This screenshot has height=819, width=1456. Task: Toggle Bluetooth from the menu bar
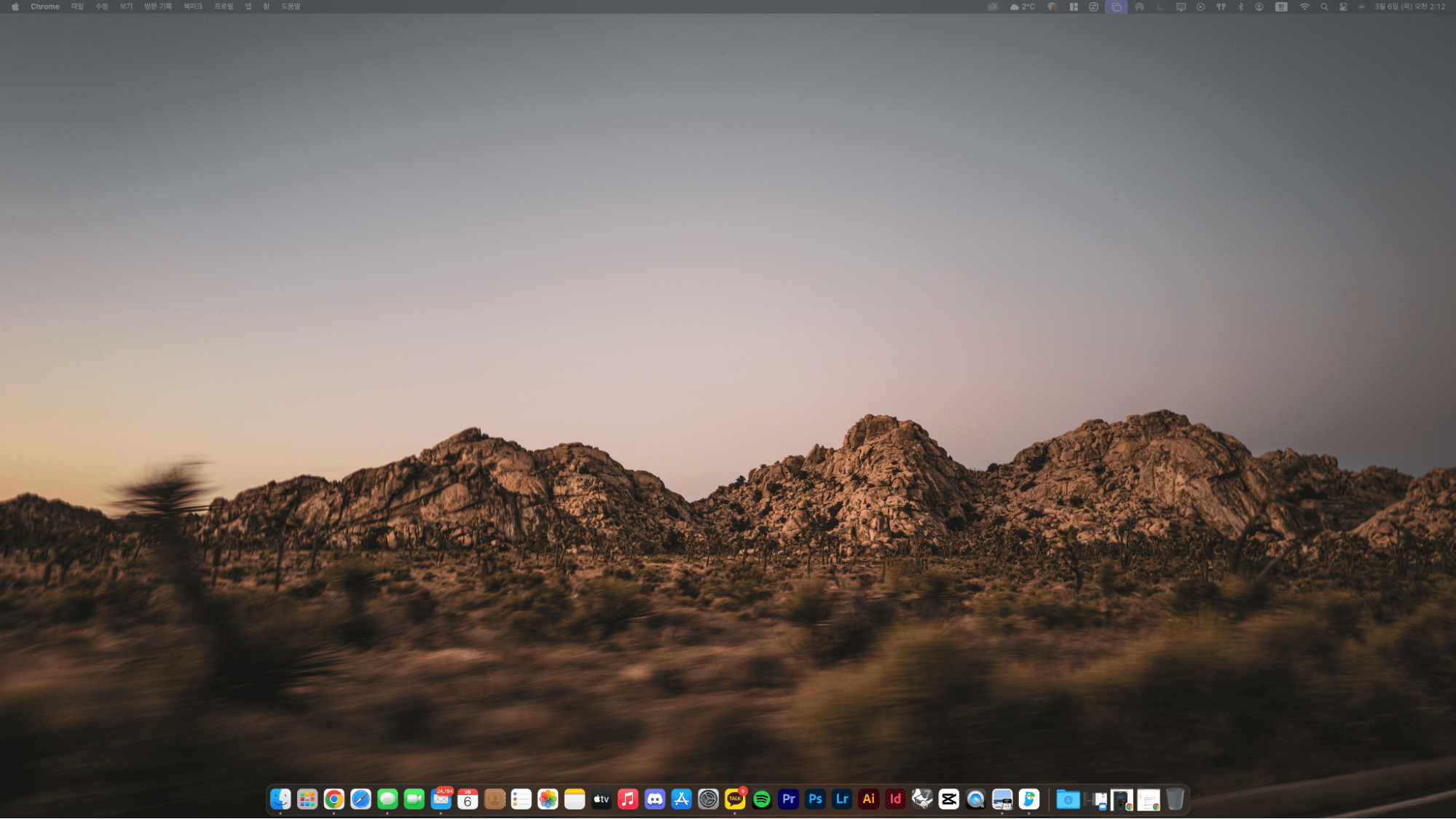[x=1240, y=7]
